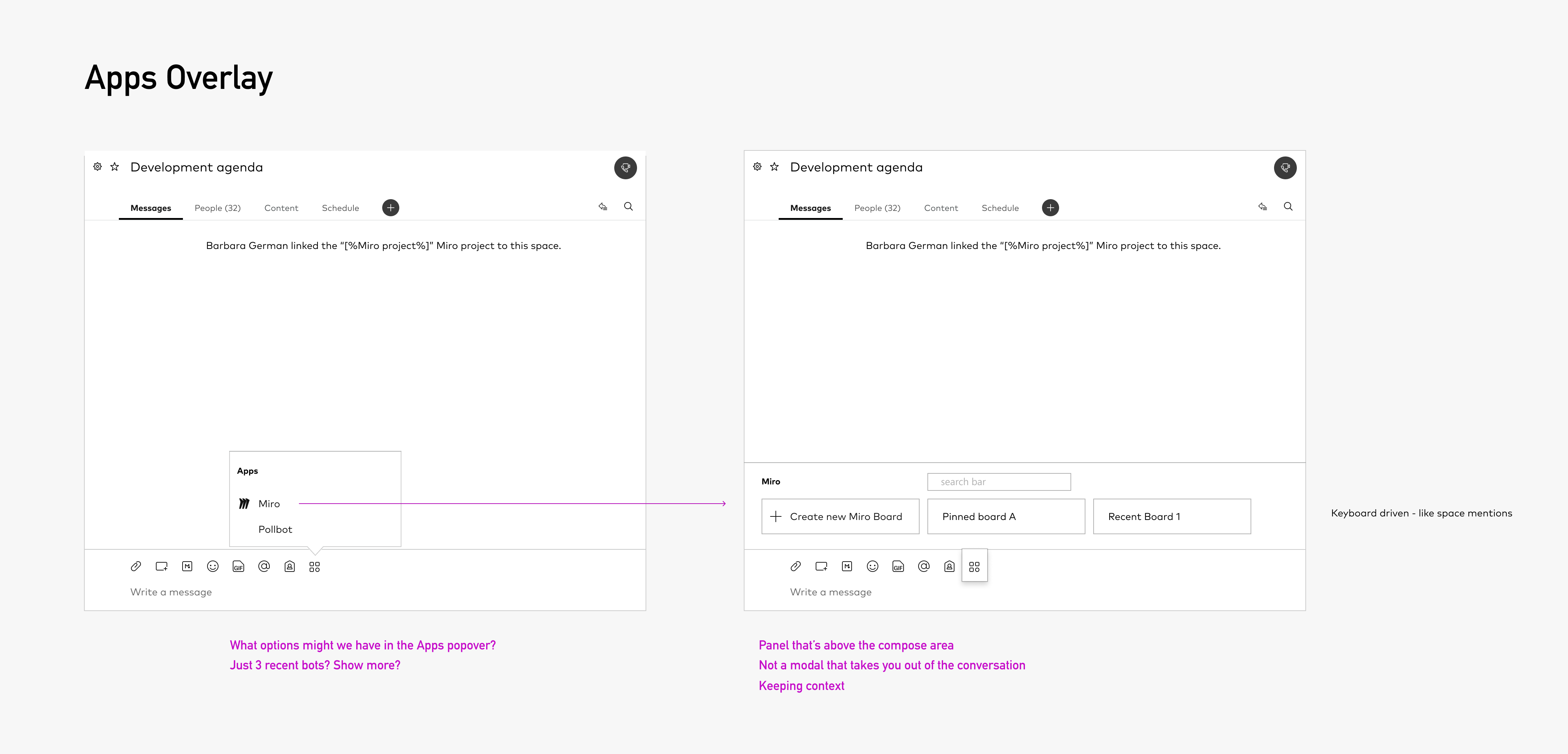This screenshot has height=754, width=1568.
Task: Click the GIF icon in left window
Action: (x=238, y=566)
